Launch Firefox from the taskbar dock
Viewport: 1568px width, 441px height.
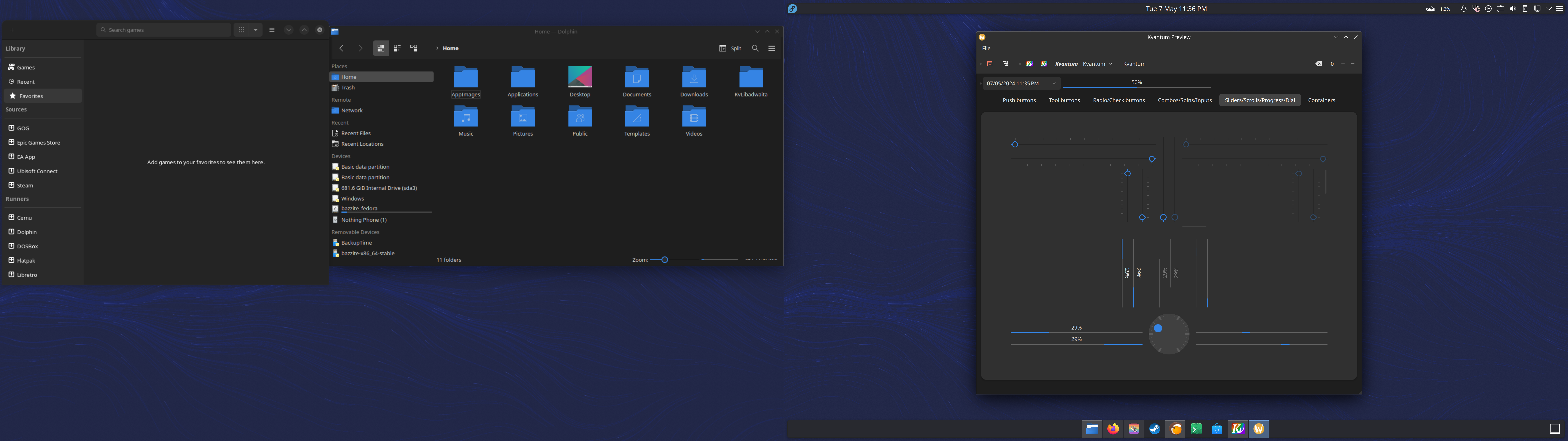coord(1113,429)
